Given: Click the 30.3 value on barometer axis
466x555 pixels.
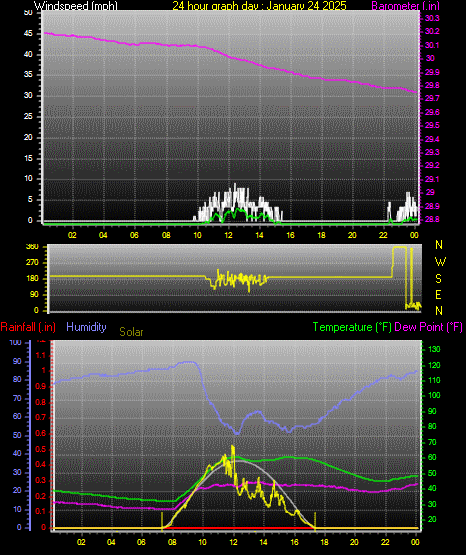Looking at the screenshot, I should (432, 18).
